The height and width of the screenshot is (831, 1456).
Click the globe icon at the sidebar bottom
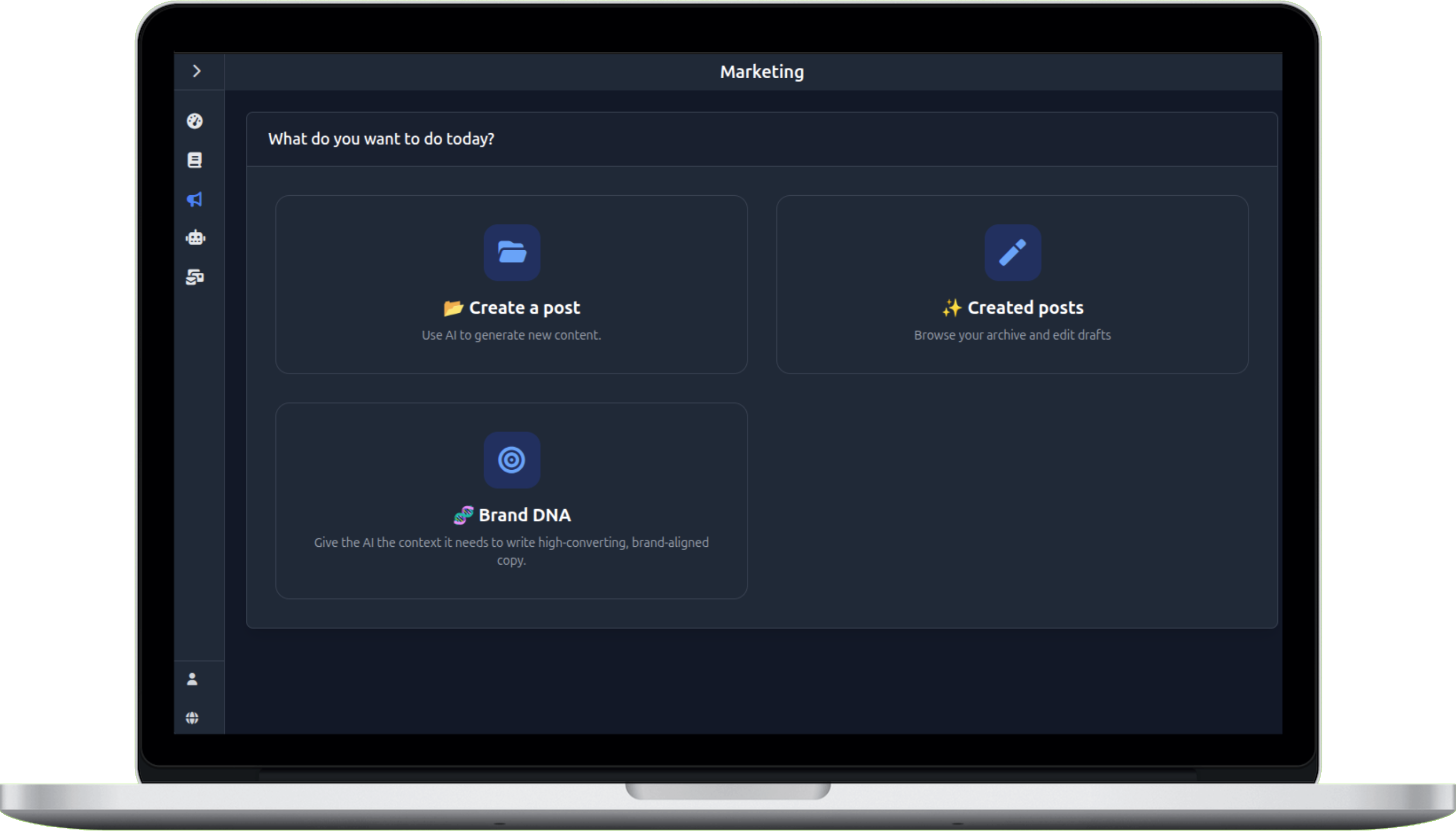coord(193,717)
